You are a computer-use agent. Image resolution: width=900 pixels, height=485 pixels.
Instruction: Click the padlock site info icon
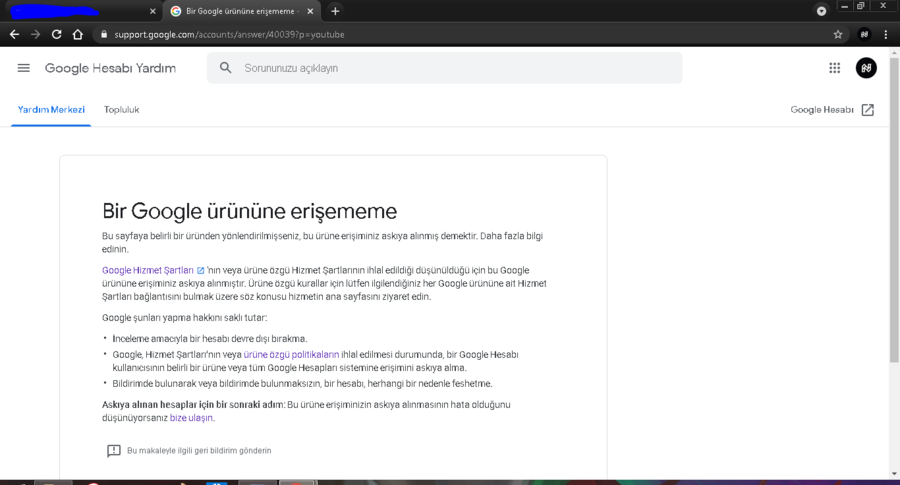pos(104,34)
